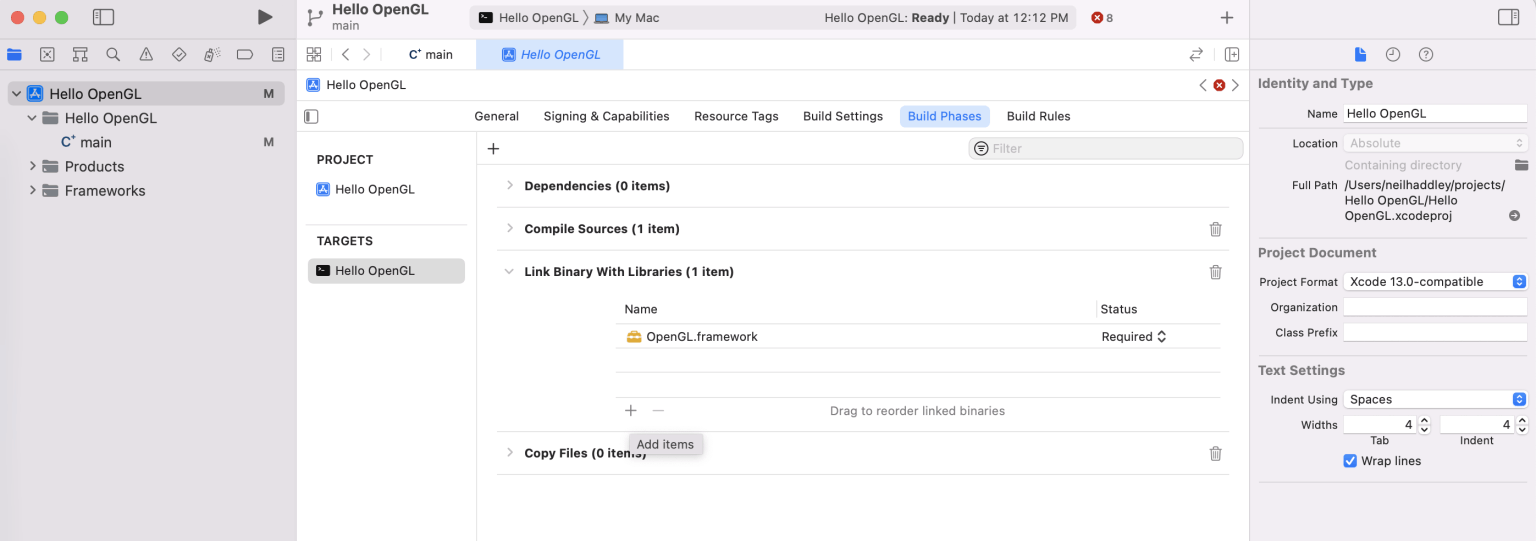
Task: Collapse the Hello OpenGL group folder
Action: (32, 118)
